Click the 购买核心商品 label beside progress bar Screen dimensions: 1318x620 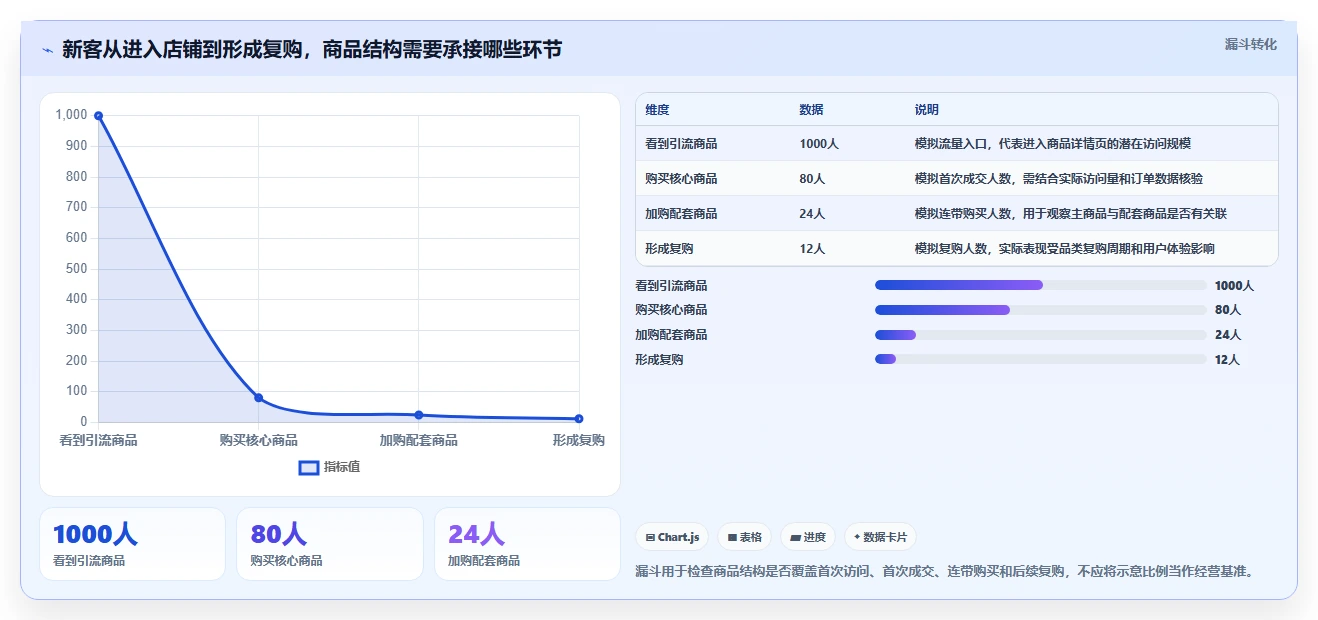[x=671, y=310]
